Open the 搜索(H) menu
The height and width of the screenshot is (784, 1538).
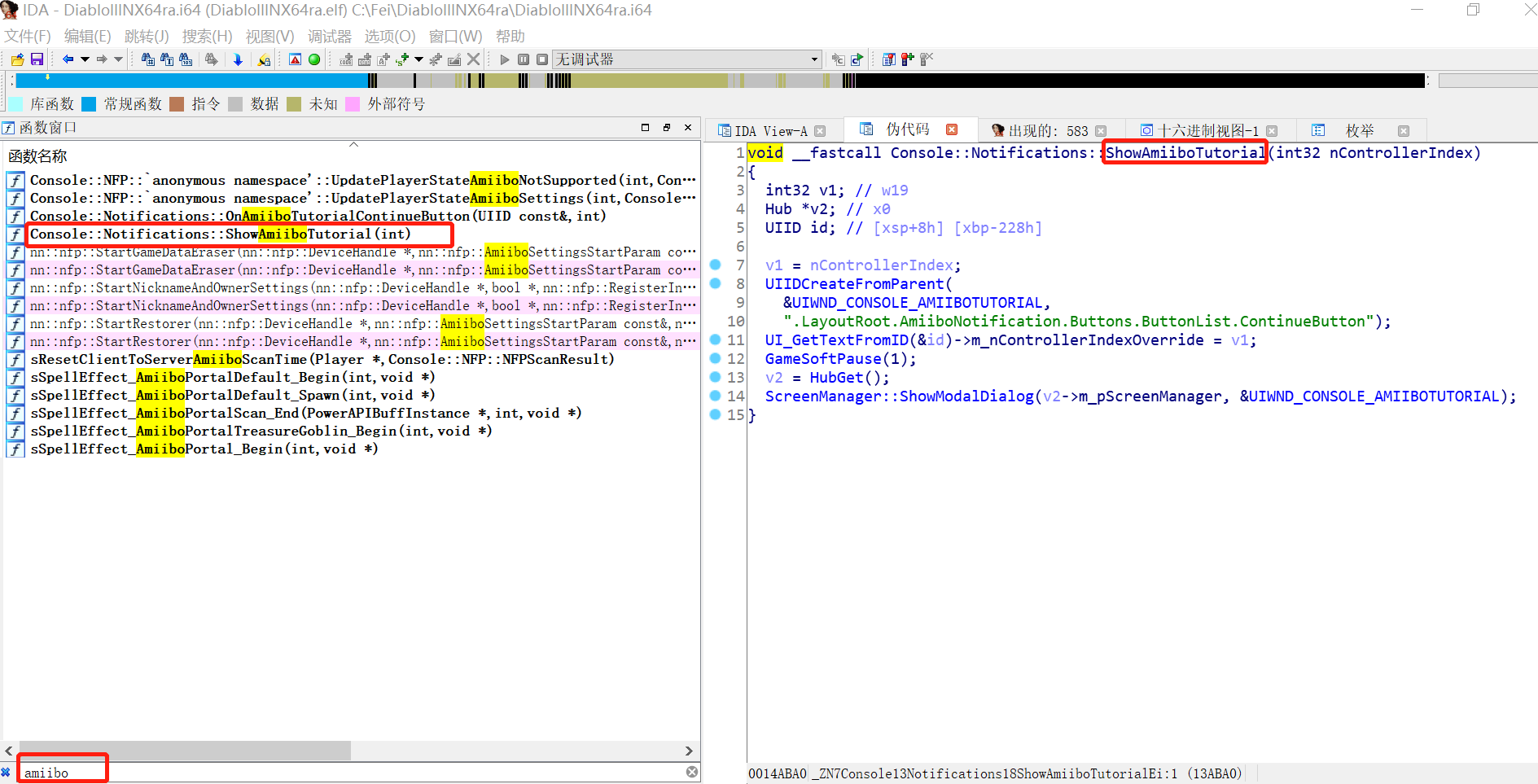(x=207, y=37)
